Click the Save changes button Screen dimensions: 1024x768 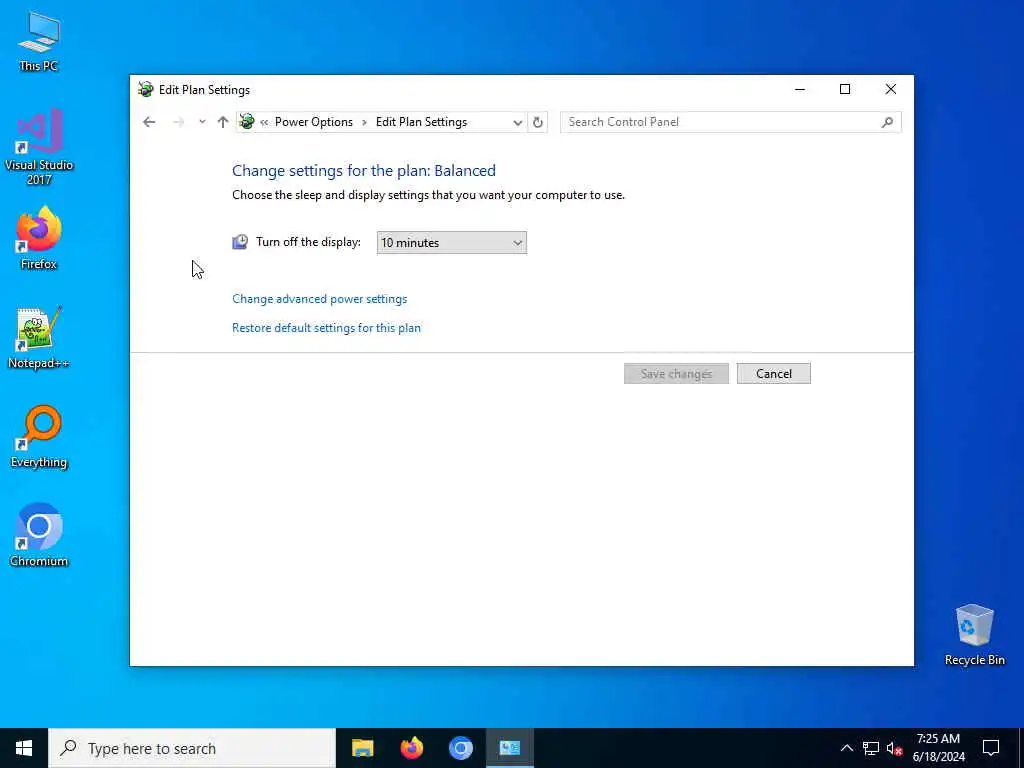[676, 374]
